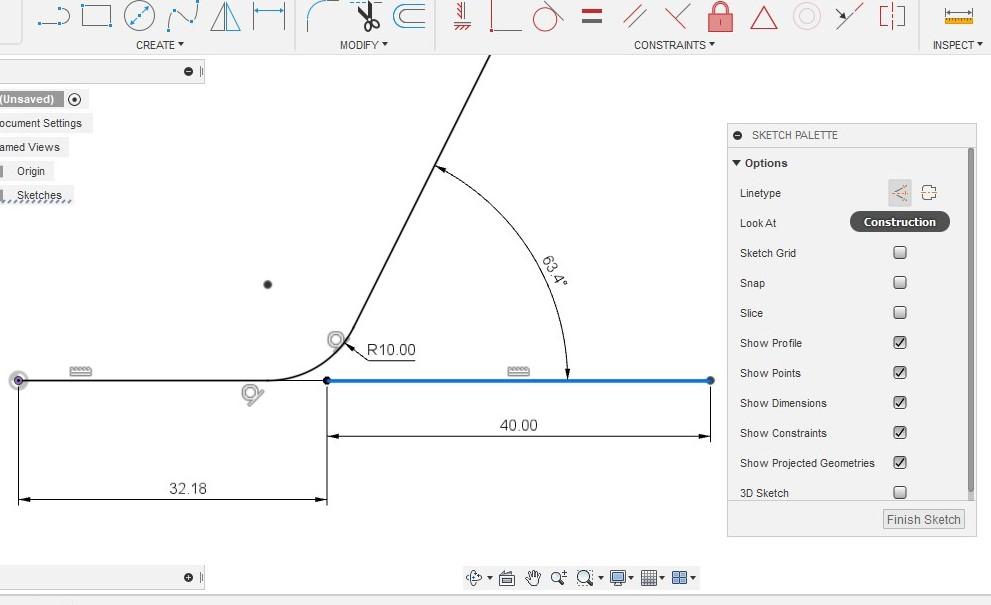Viewport: 991px width, 605px height.
Task: Uncheck Show Profile
Action: tap(900, 343)
